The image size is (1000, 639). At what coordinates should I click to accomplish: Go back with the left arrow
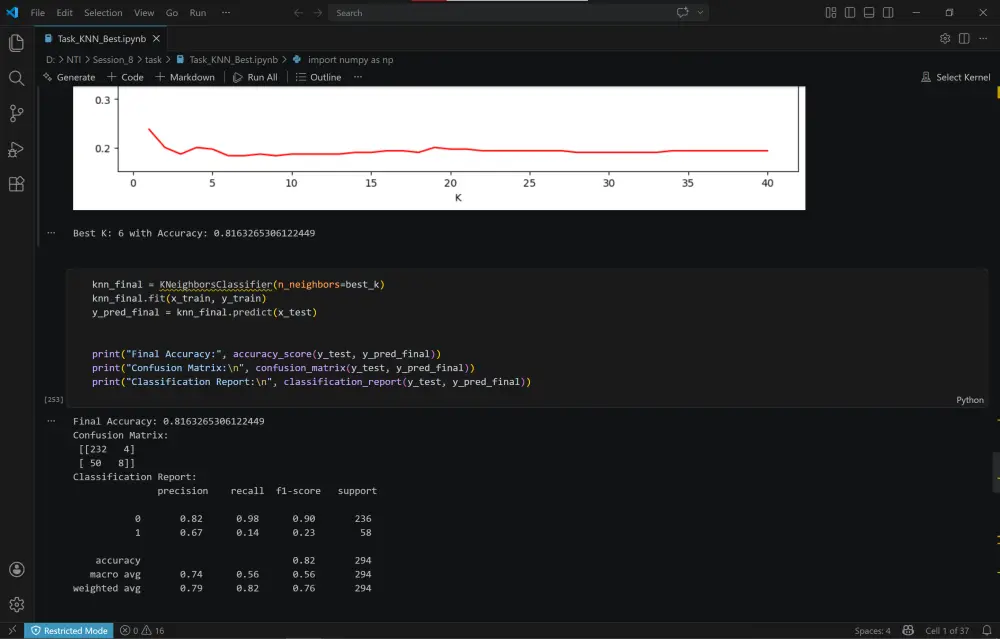pos(298,13)
